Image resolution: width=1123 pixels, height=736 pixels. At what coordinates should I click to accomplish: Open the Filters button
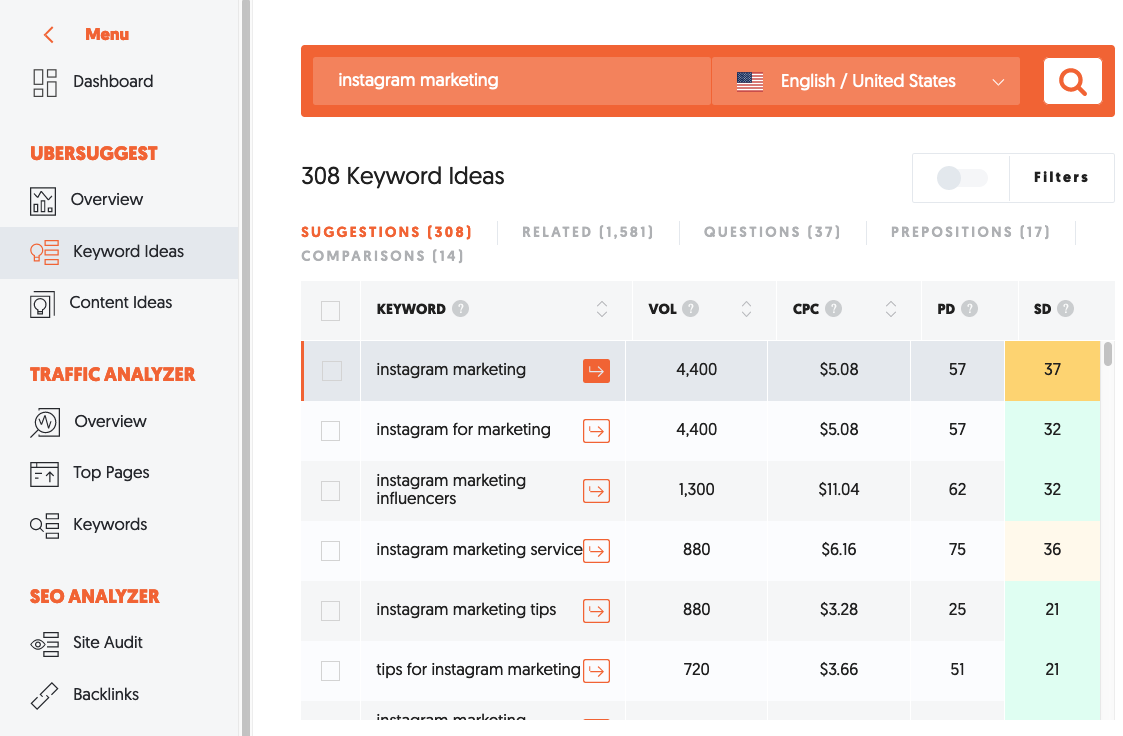pyautogui.click(x=1060, y=178)
